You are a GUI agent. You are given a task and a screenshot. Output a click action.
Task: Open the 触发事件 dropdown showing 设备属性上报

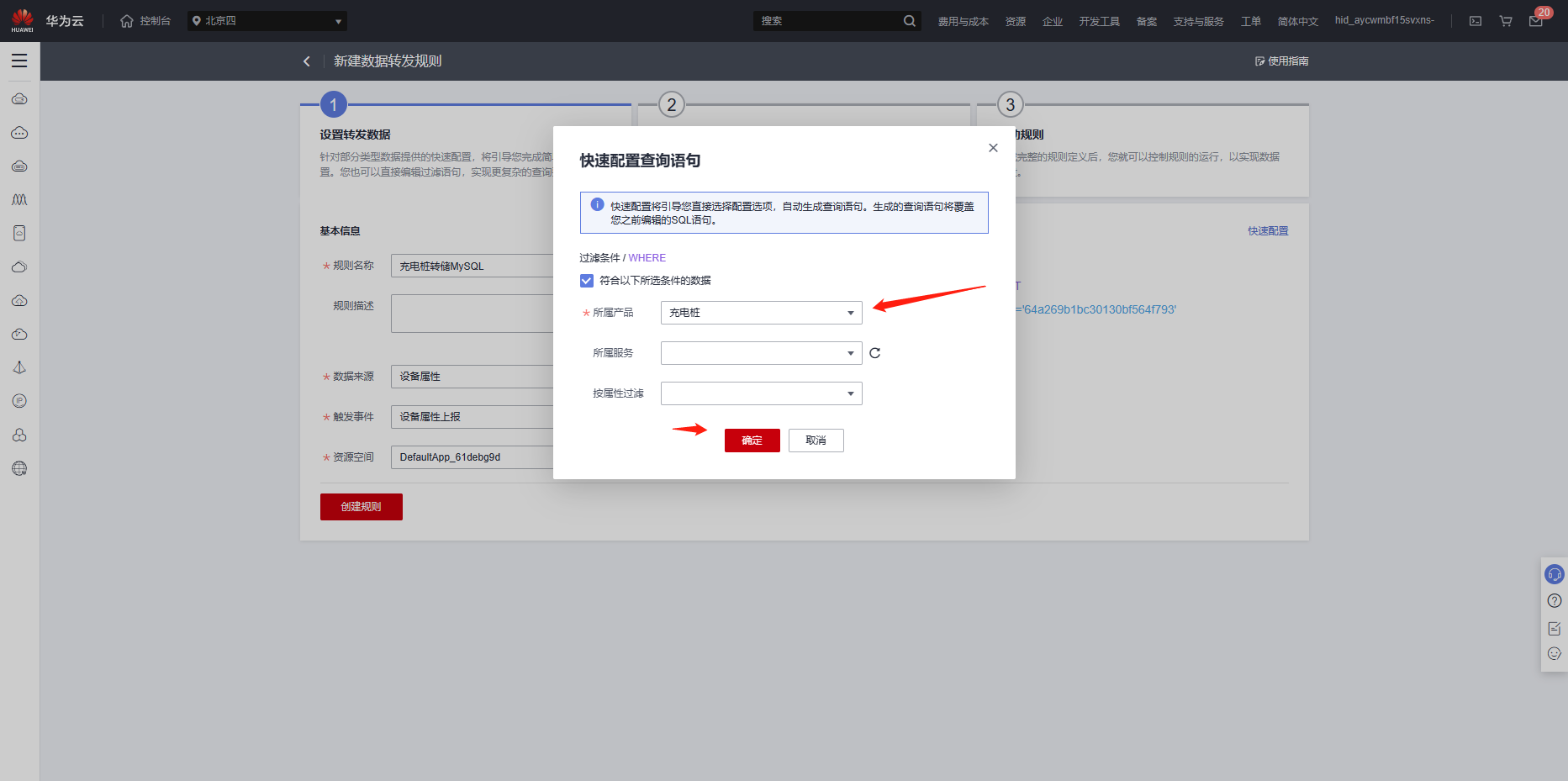473,417
